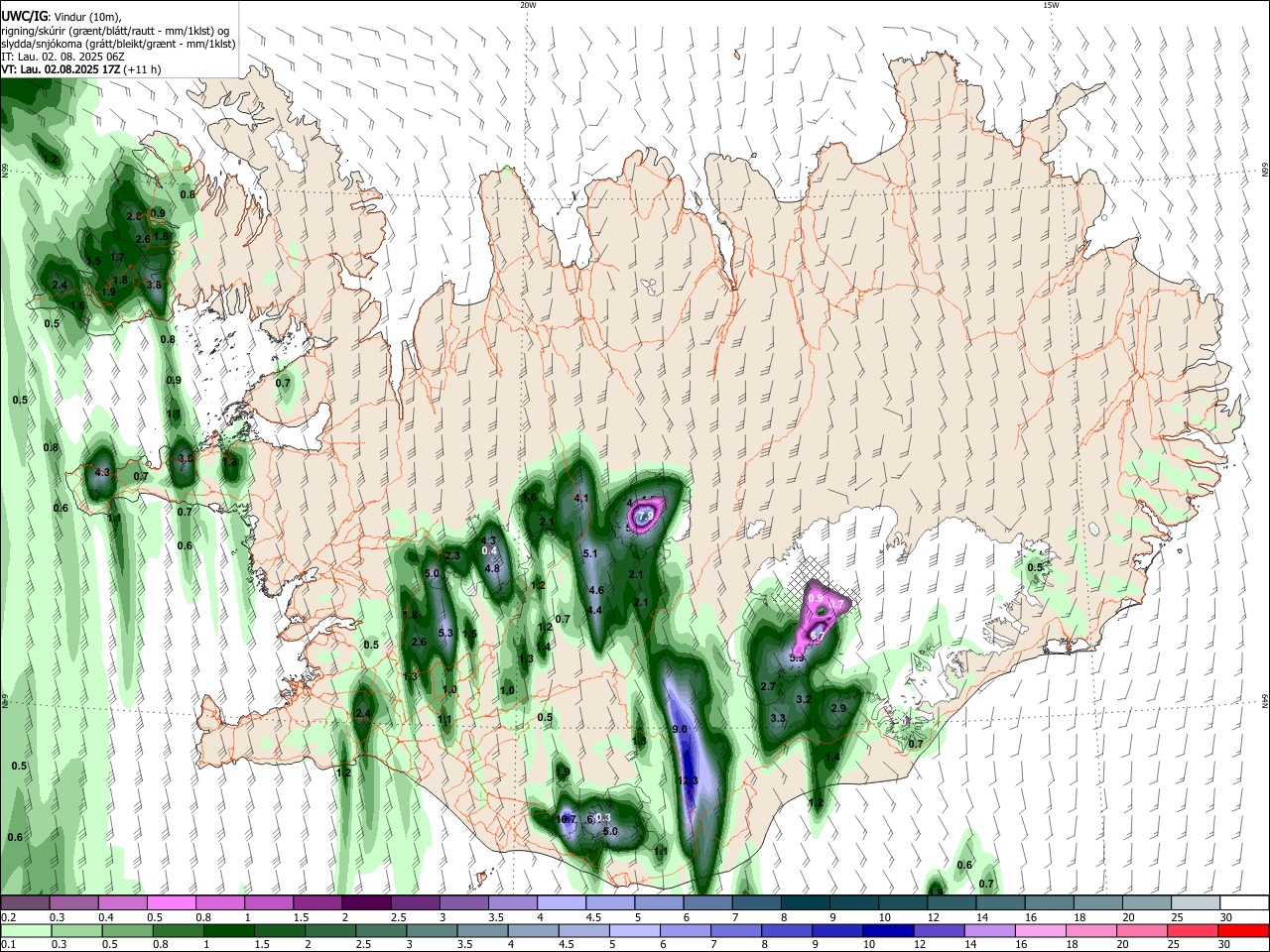Click the light violet swatch labeled 14 in lower legend row
The width and height of the screenshot is (1270, 952).
(990, 930)
